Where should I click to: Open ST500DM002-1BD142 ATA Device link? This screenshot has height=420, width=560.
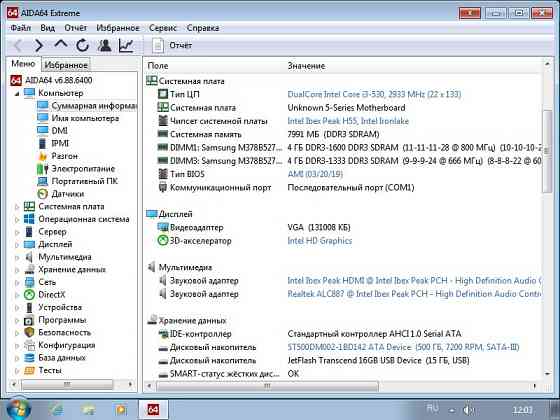point(403,347)
